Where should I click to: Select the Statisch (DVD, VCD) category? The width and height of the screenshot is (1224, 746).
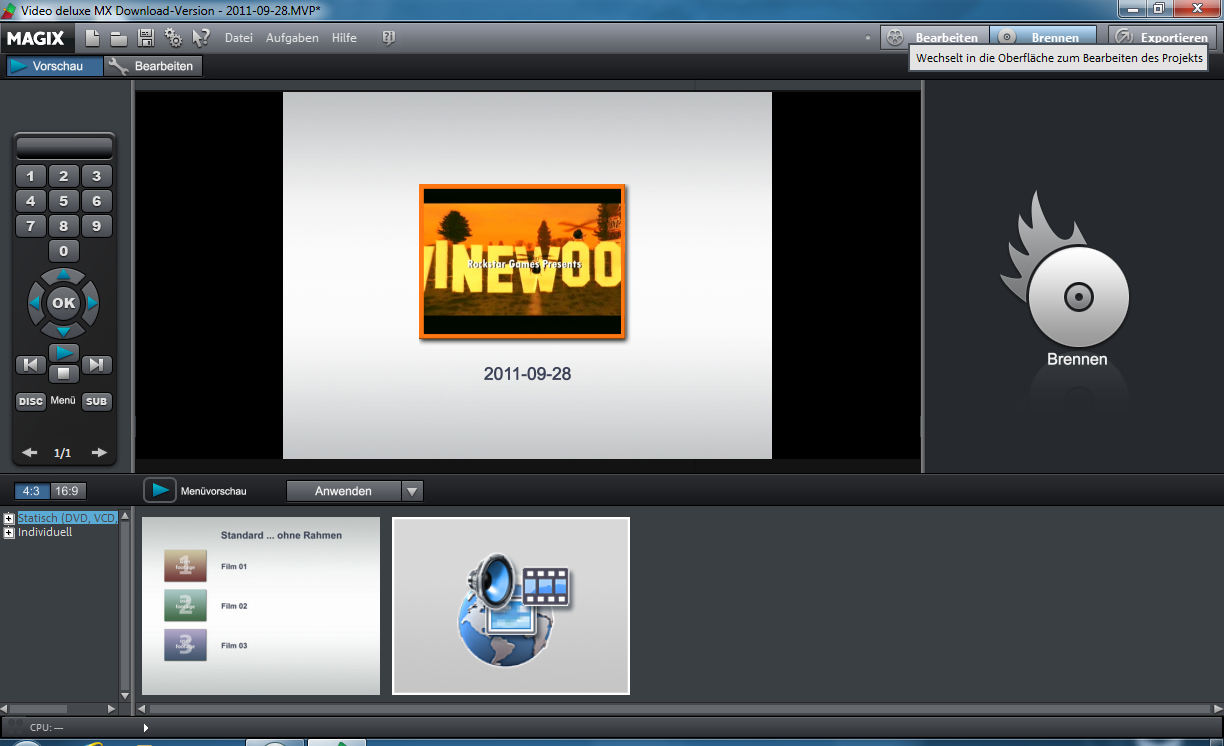click(67, 518)
